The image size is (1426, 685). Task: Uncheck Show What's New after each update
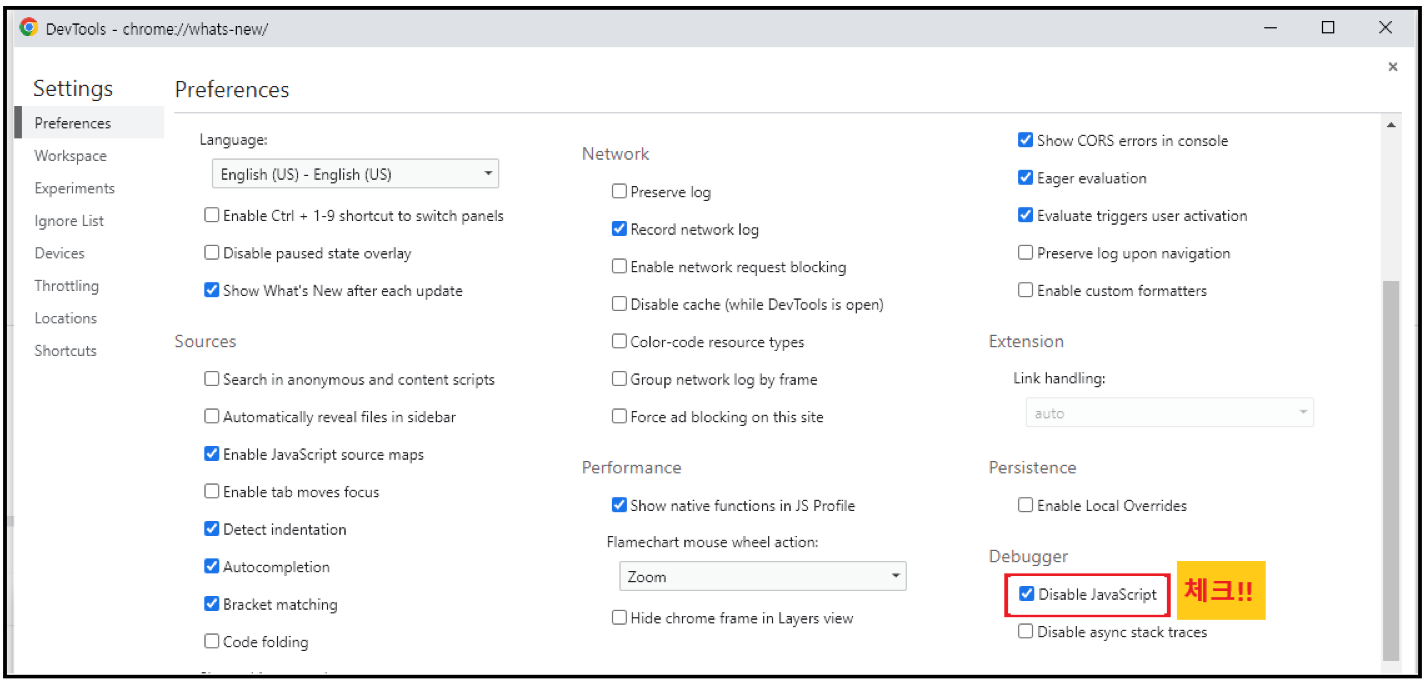(212, 290)
